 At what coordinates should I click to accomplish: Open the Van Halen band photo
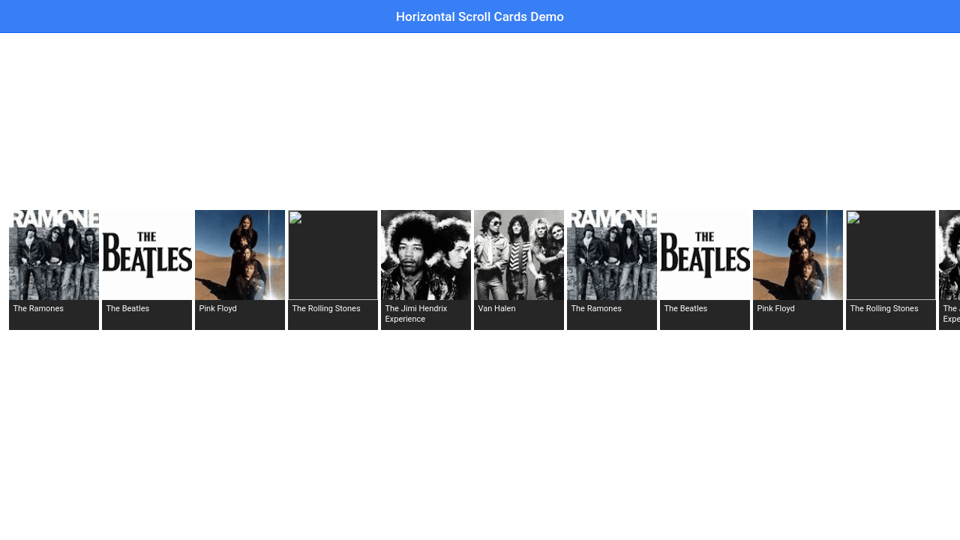point(519,255)
